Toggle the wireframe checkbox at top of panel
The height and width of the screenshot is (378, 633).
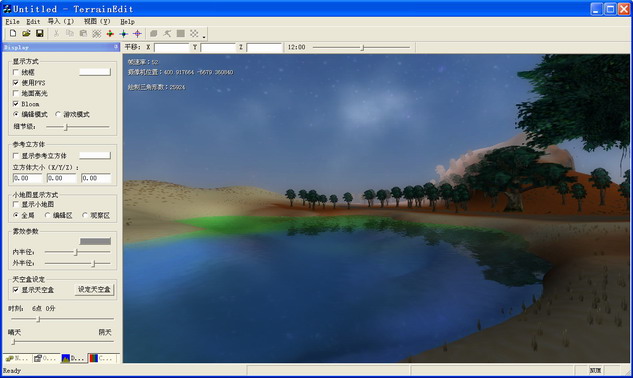click(16, 72)
